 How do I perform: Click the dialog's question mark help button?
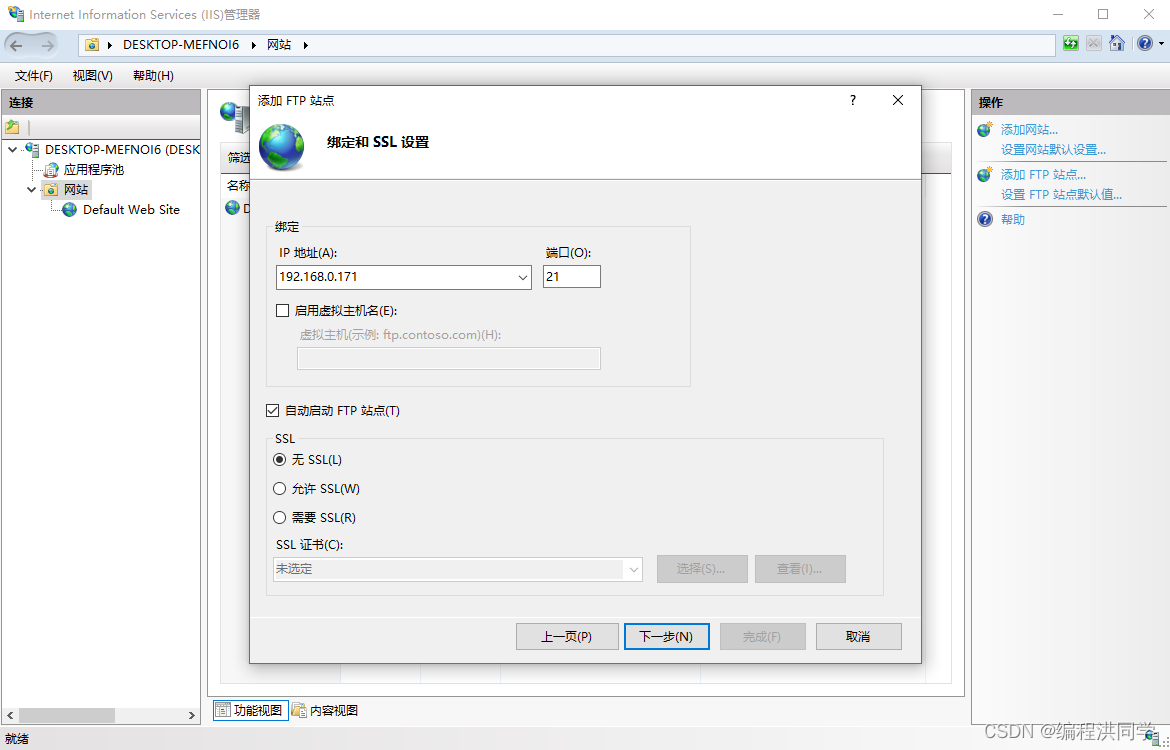[853, 100]
